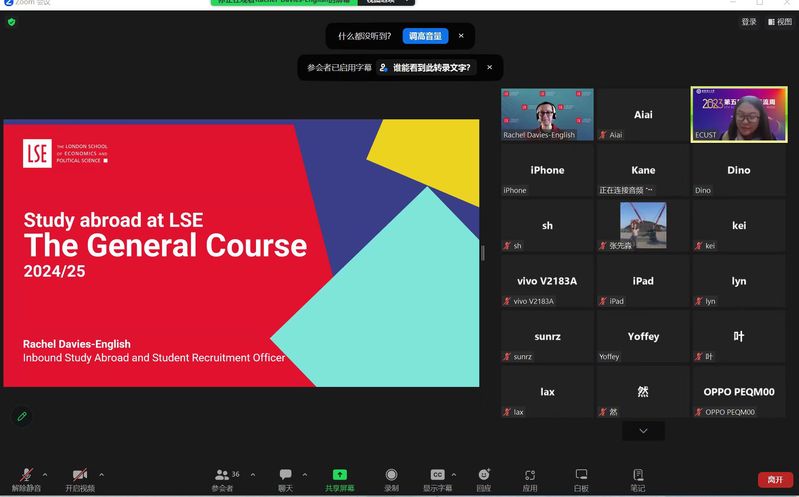Image resolution: width=799 pixels, height=497 pixels.
Task: Click the green annotation pencil icon
Action: coord(21,416)
